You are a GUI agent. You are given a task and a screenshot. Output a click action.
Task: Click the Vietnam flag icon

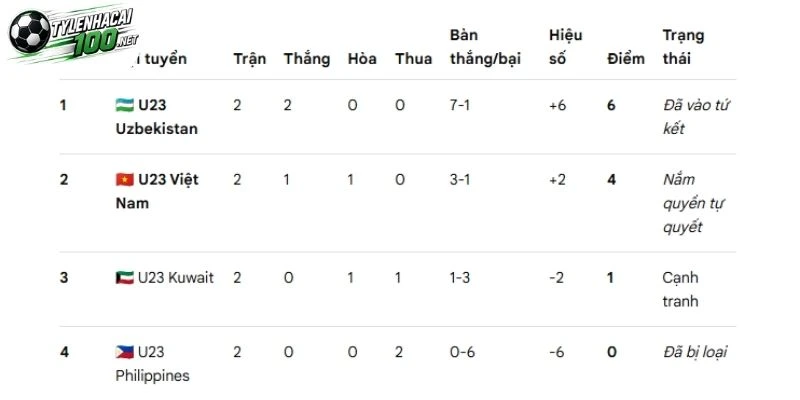click(124, 180)
